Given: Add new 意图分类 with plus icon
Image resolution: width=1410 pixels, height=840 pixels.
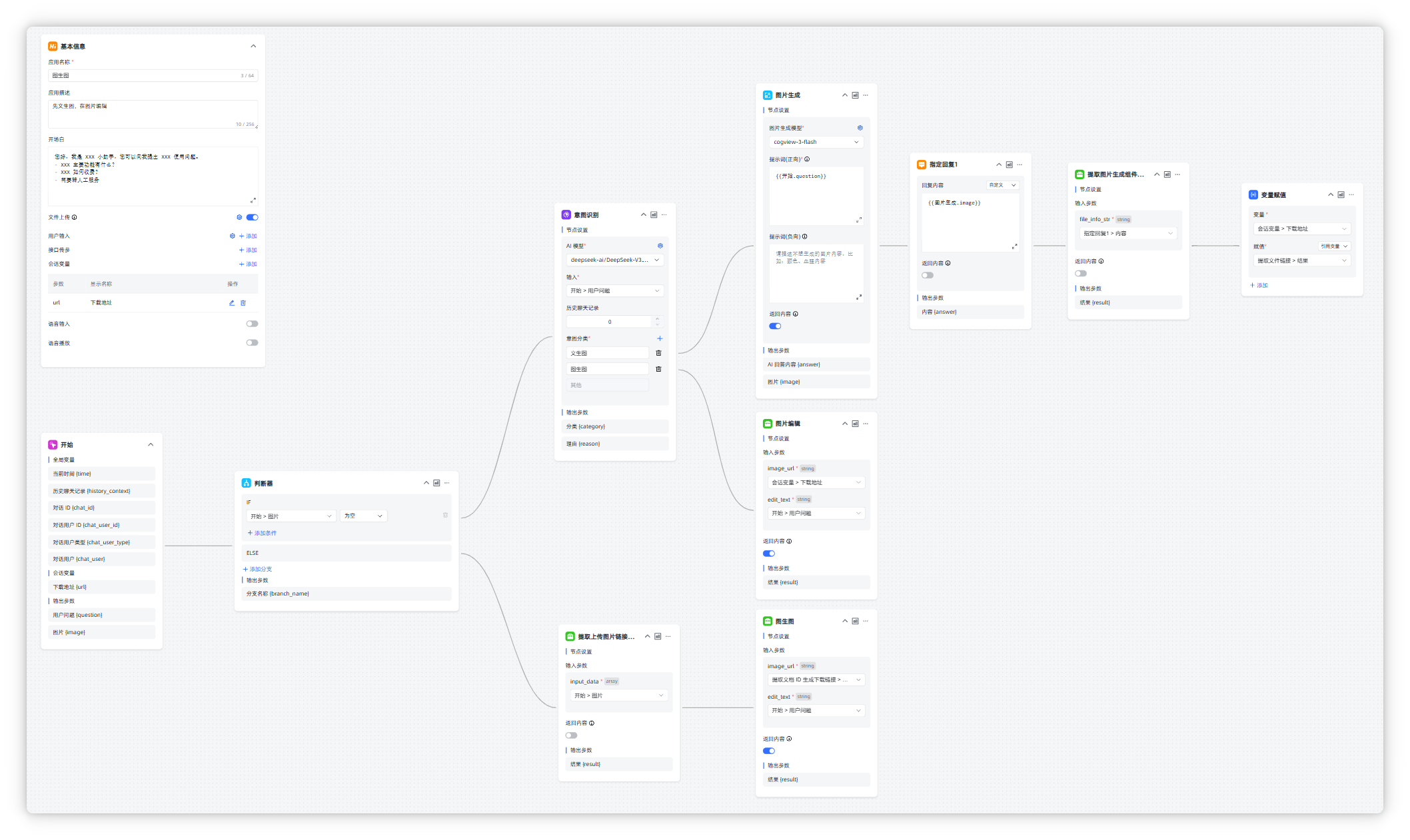Looking at the screenshot, I should 660,338.
